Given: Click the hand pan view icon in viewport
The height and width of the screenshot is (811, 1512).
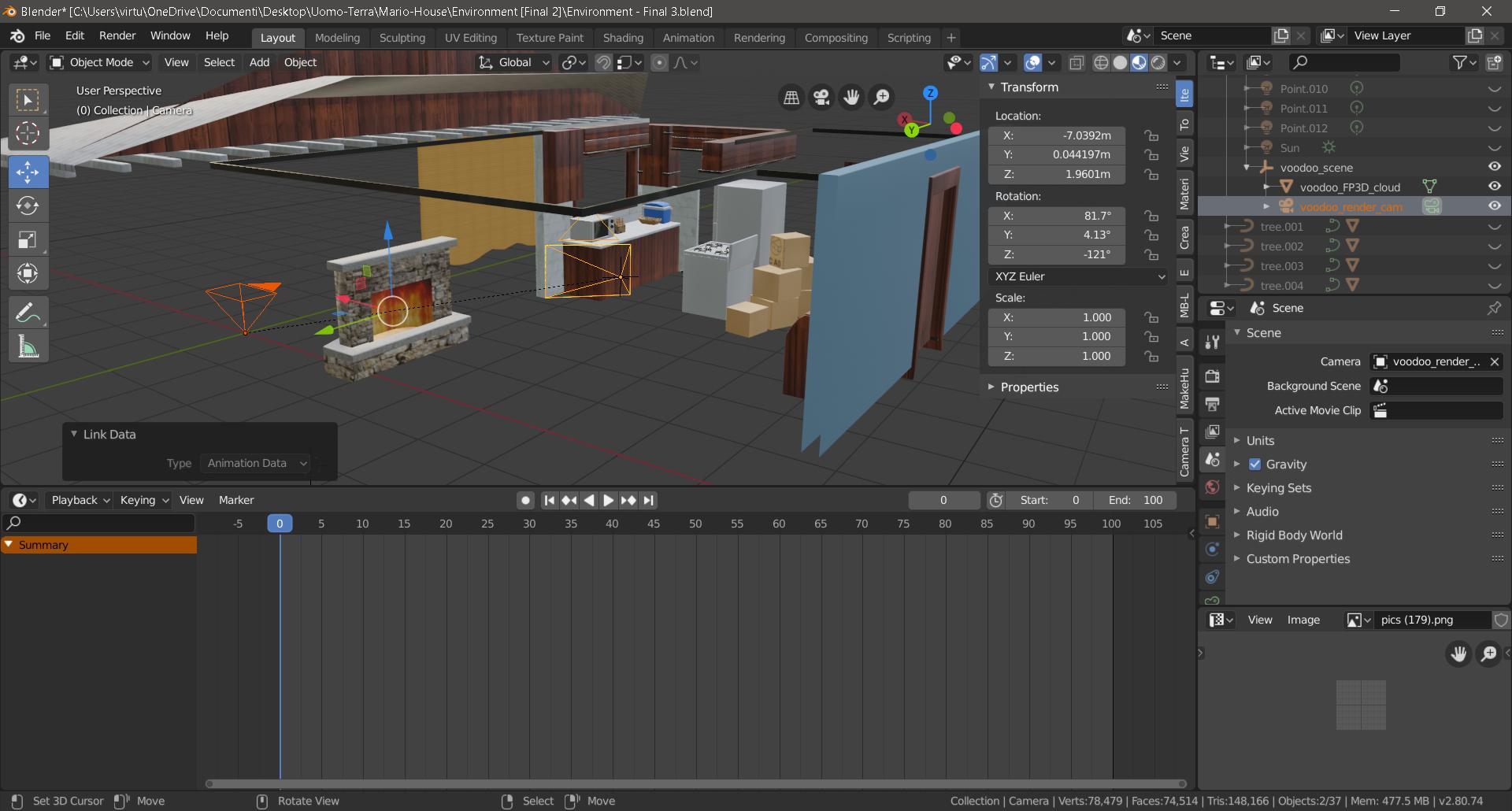Looking at the screenshot, I should (851, 97).
